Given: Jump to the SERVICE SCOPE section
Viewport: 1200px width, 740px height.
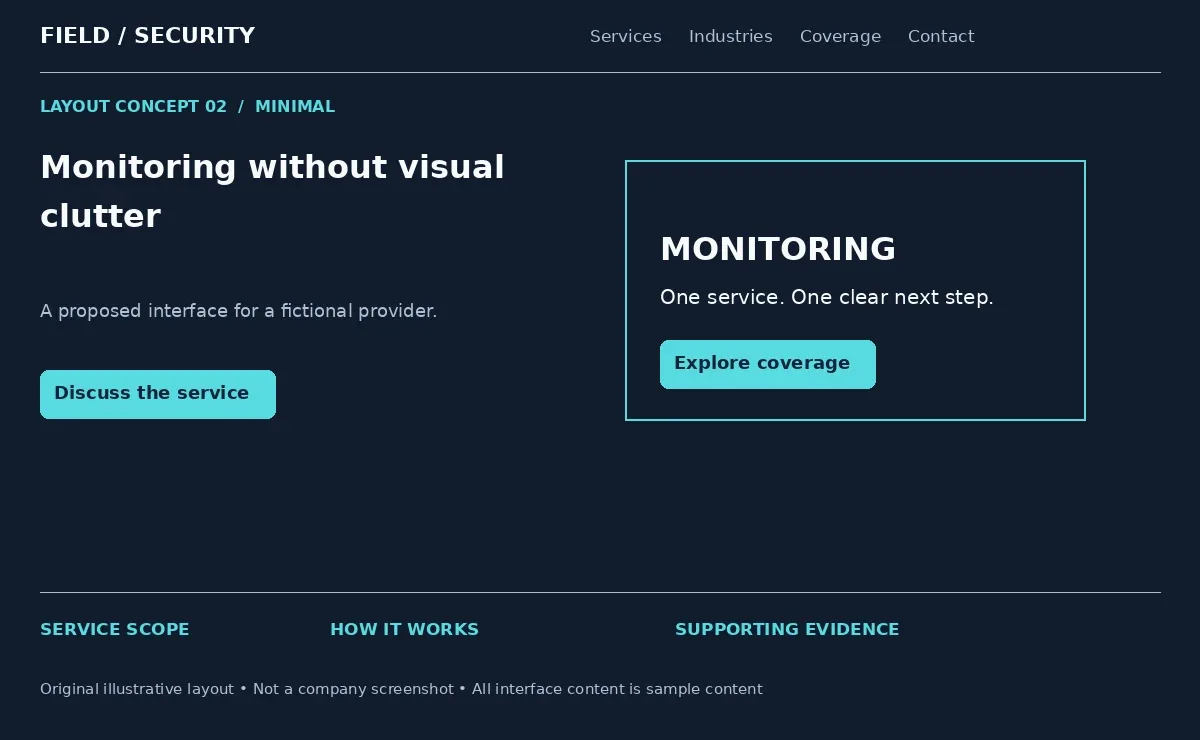Looking at the screenshot, I should tap(115, 629).
